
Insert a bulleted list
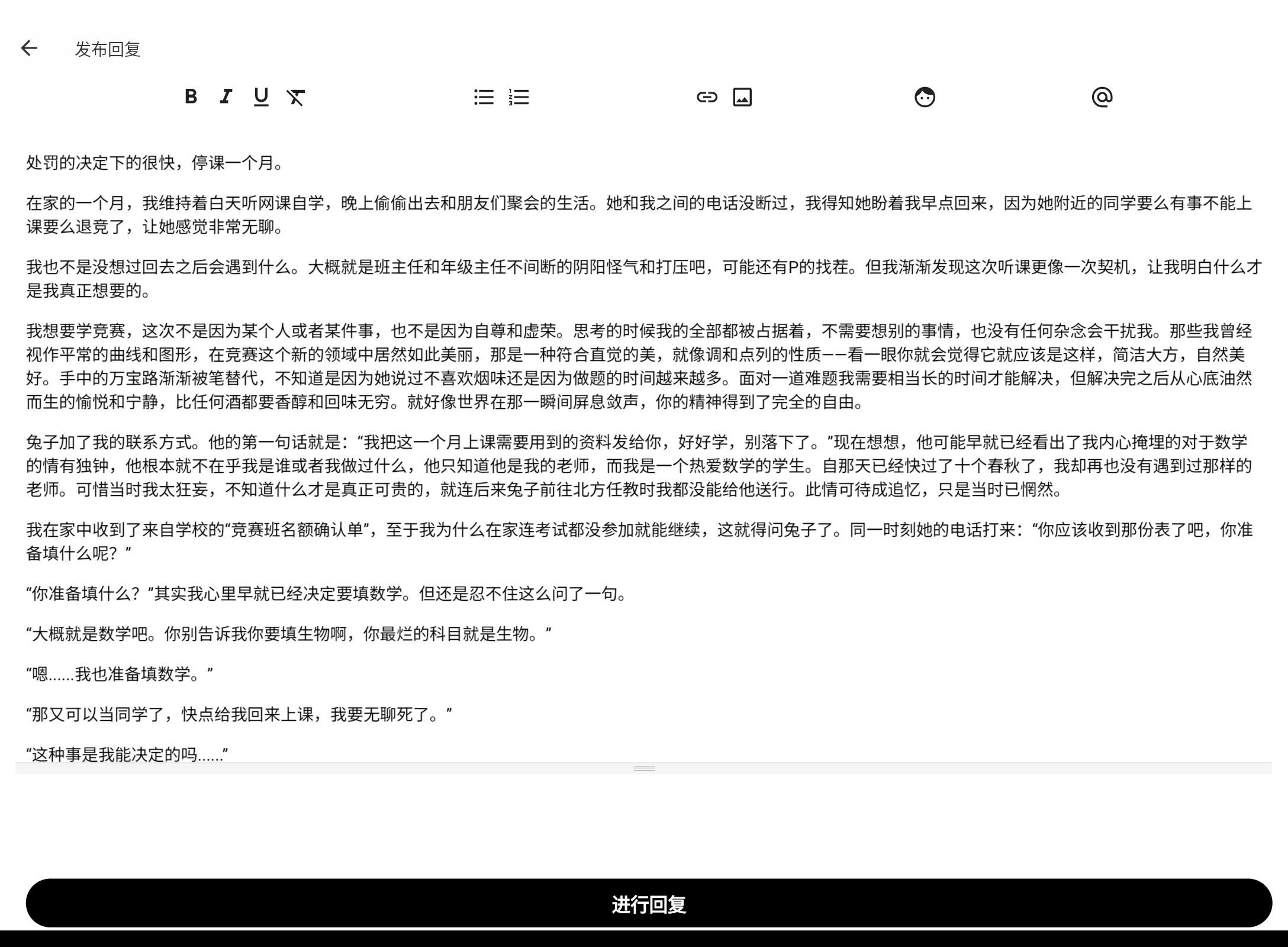coord(484,97)
